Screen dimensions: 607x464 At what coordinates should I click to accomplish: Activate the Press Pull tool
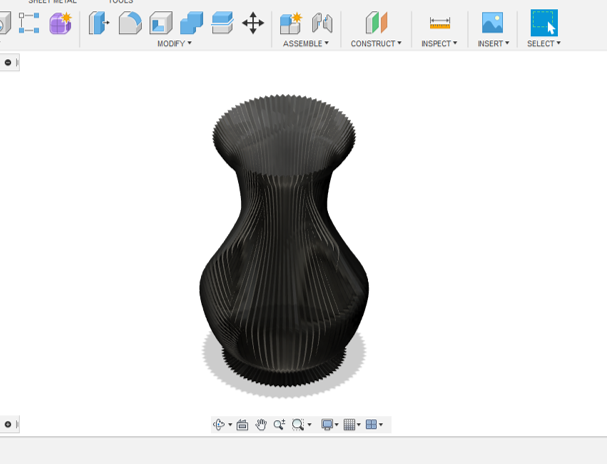pos(99,23)
